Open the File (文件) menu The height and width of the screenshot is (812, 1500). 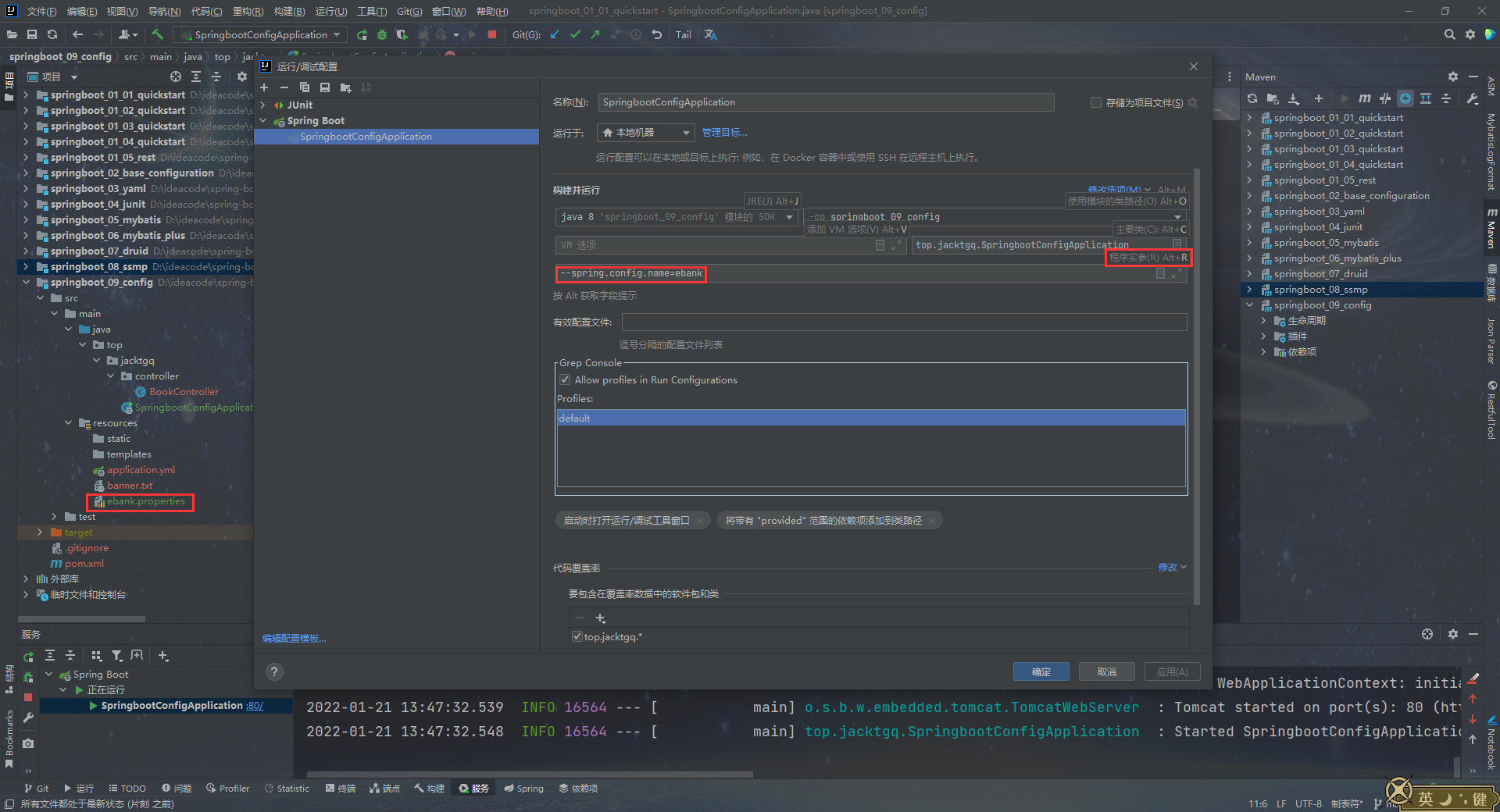41,11
